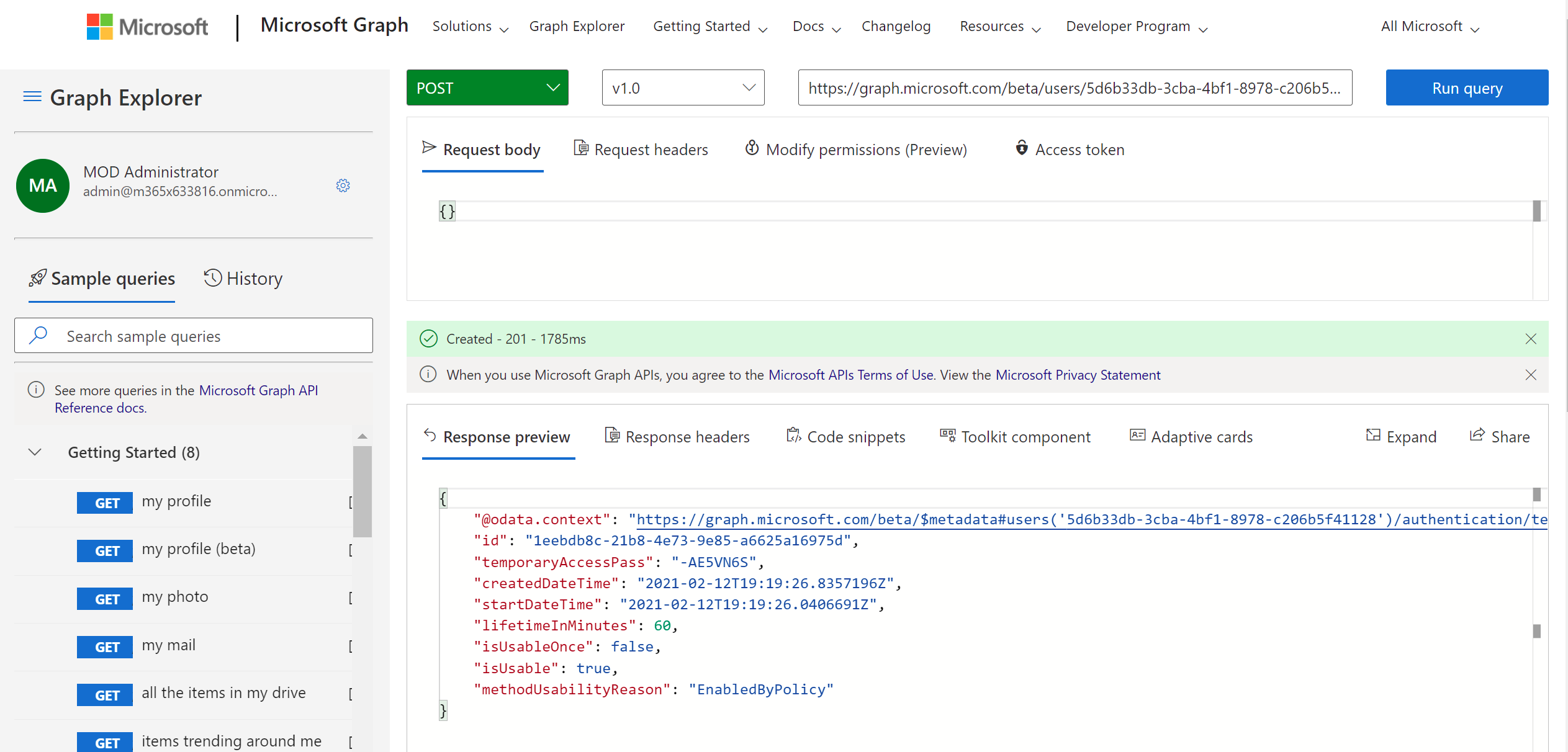Close the Terms of Use notice
The width and height of the screenshot is (1568, 752).
click(1530, 375)
